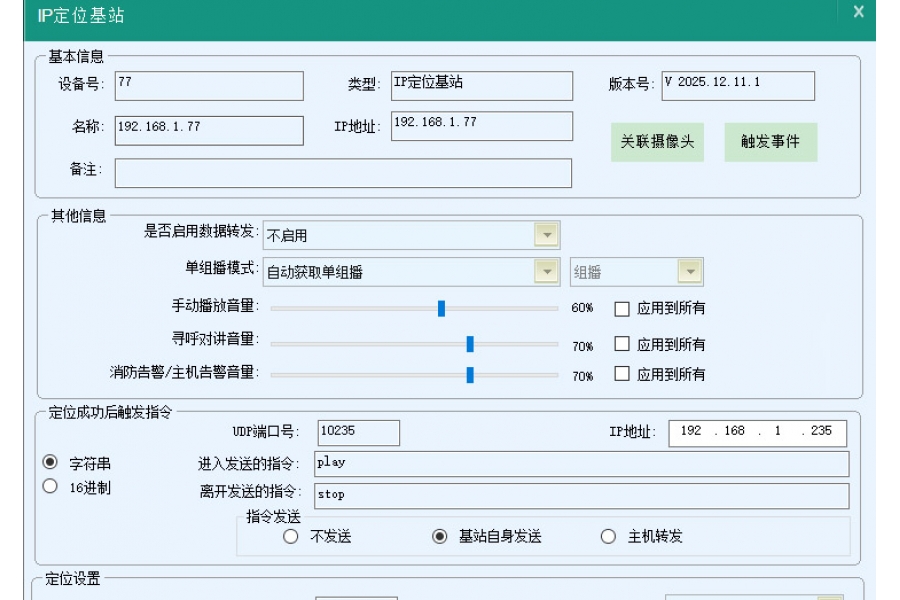Select the 不发送 radio option
900x600 pixels.
290,534
